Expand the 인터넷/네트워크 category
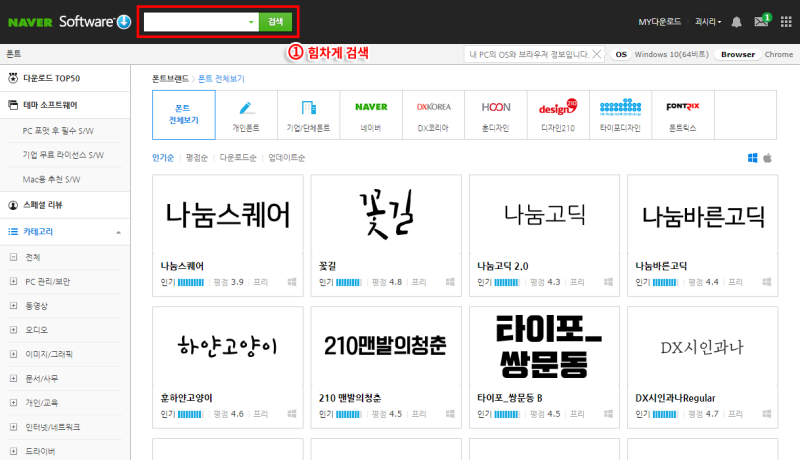This screenshot has height=460, width=800. [x=13, y=427]
